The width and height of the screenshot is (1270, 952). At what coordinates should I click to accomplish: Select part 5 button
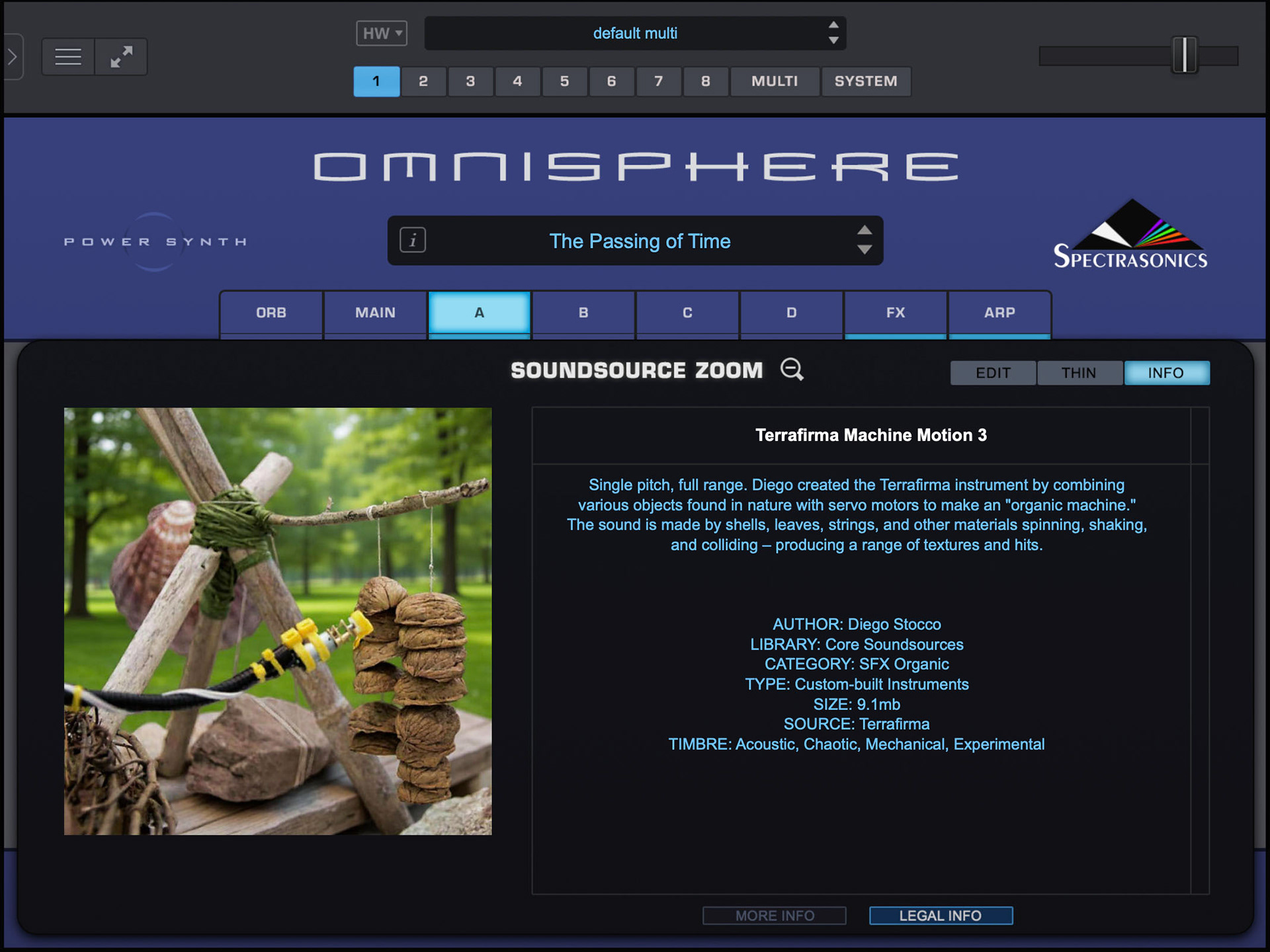(x=564, y=81)
